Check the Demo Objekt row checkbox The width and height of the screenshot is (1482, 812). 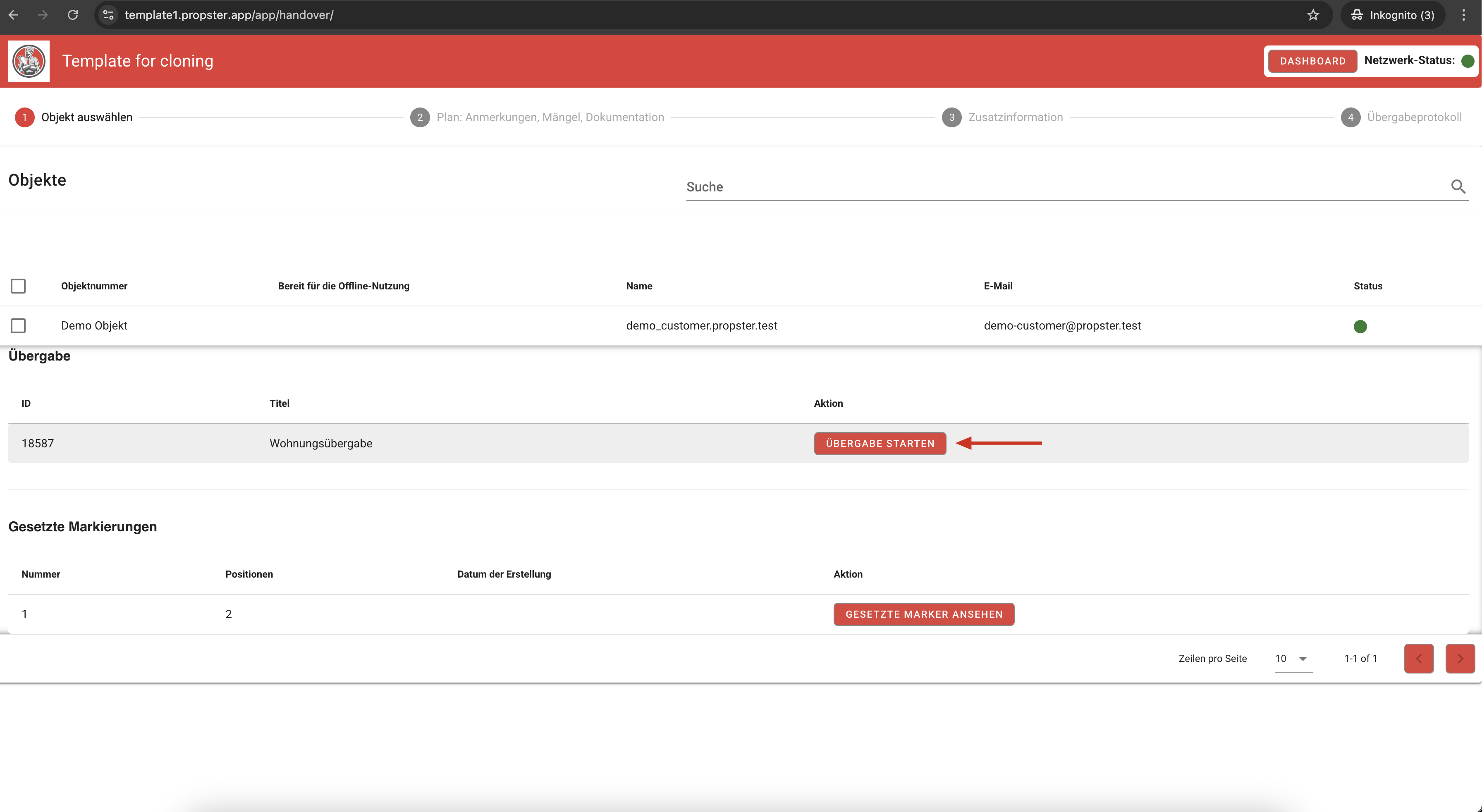pyautogui.click(x=19, y=325)
